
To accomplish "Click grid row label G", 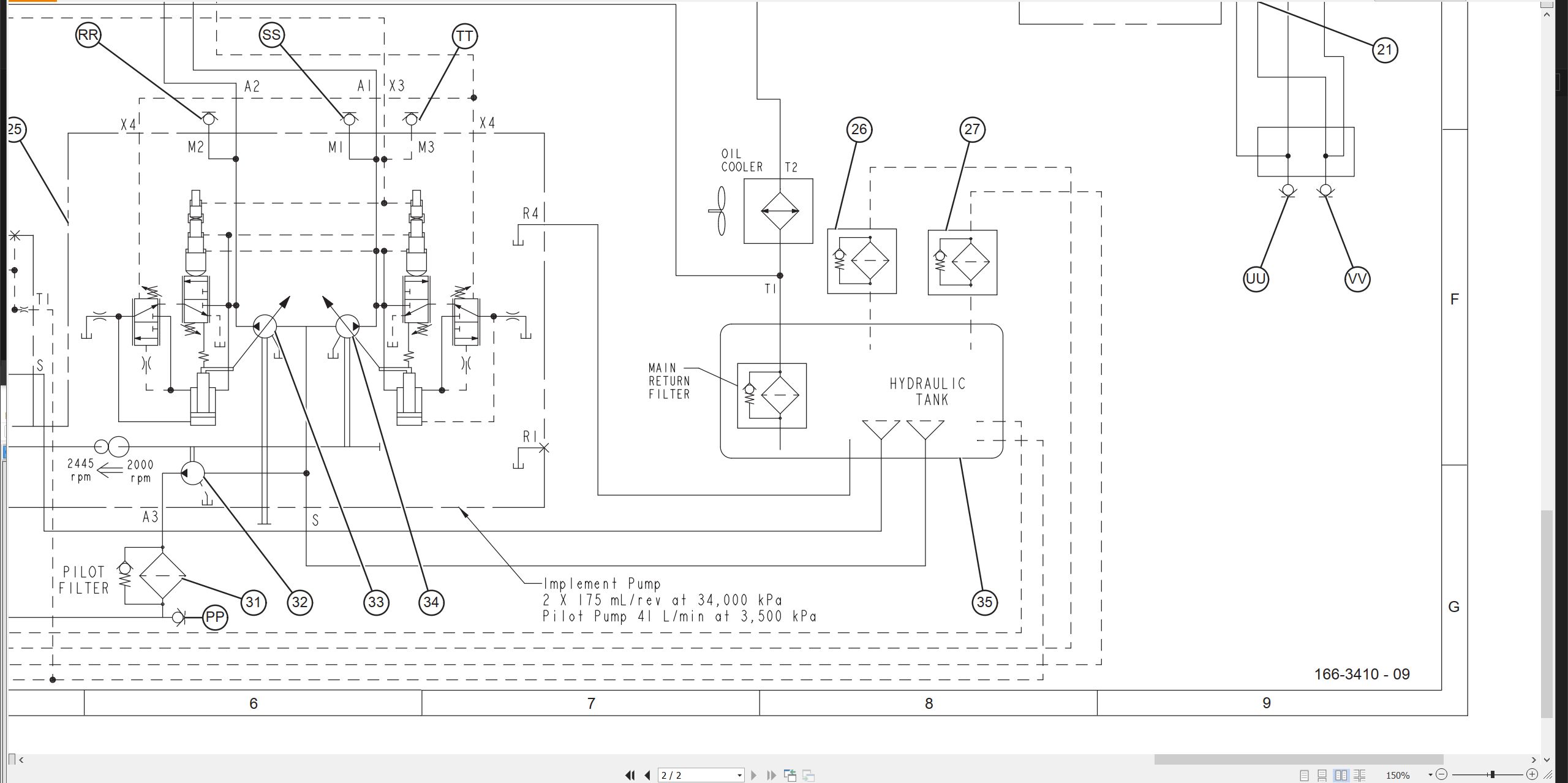I will (x=1454, y=607).
